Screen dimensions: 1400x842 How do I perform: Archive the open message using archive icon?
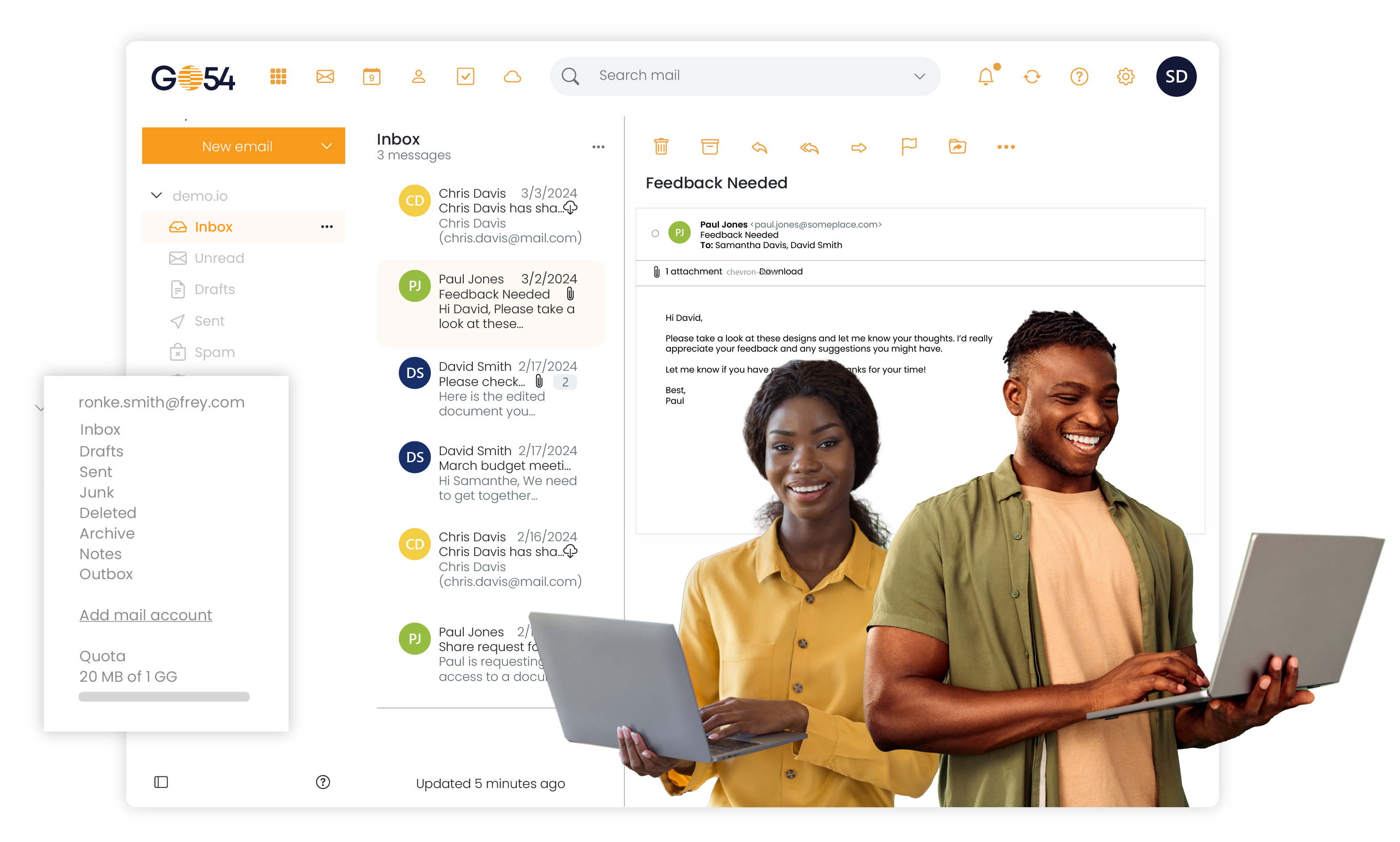[x=709, y=146]
